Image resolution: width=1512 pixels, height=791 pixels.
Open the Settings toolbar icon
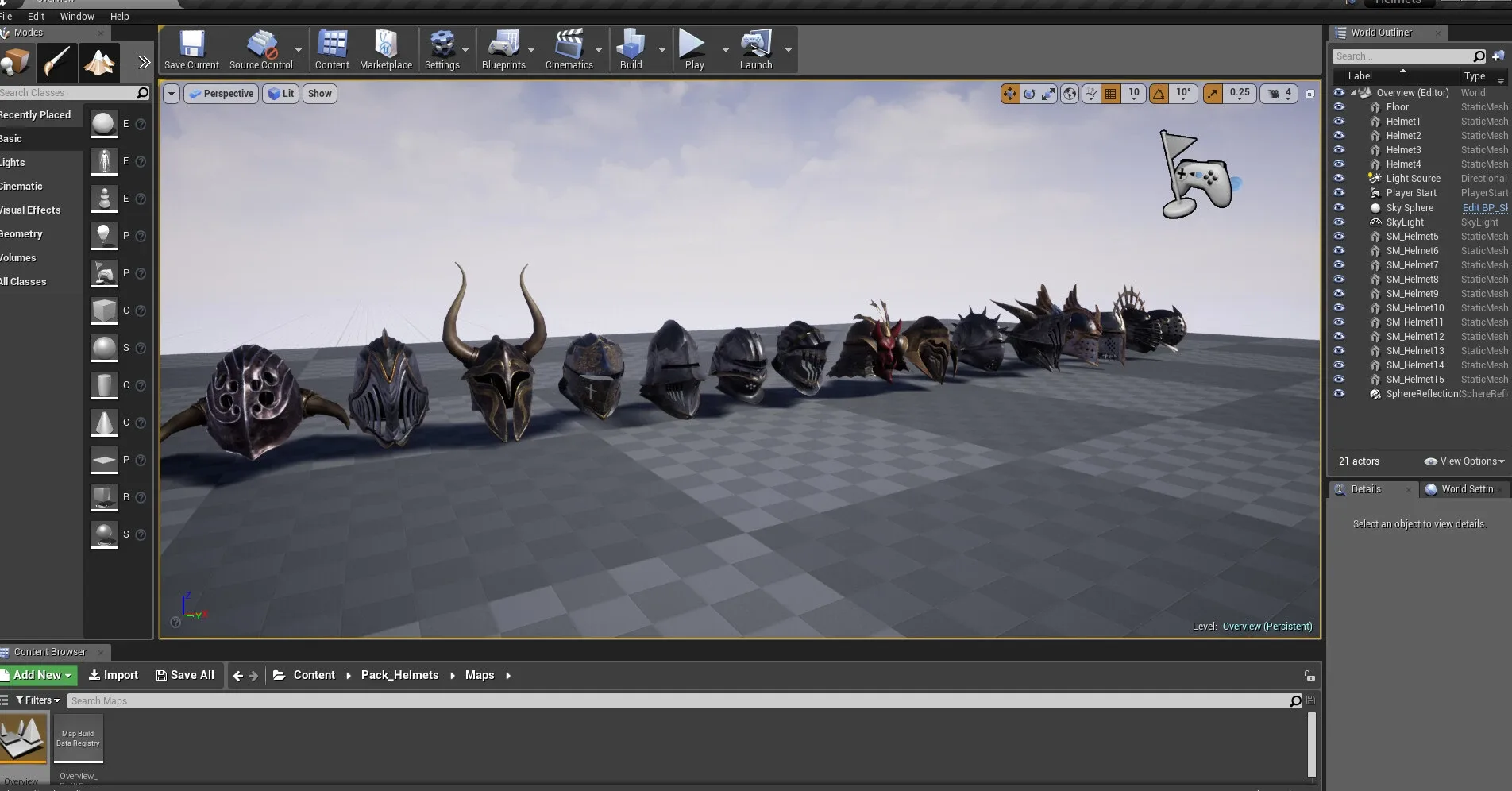click(442, 50)
